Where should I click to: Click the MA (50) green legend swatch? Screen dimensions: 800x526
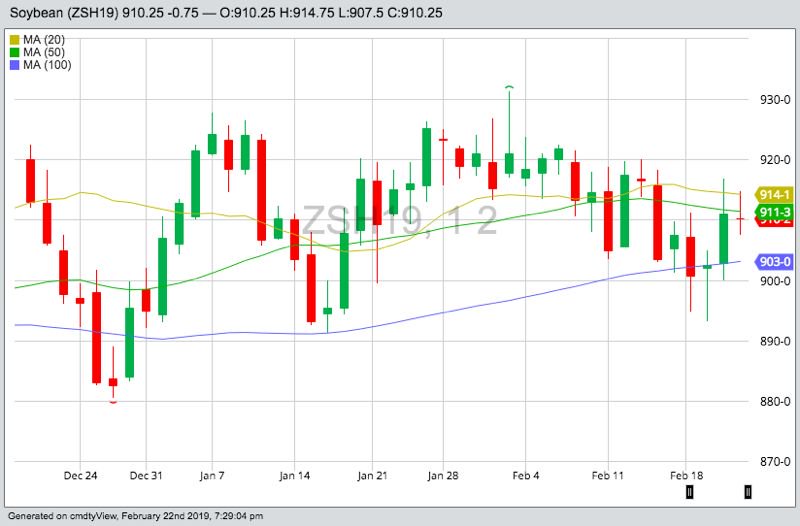coord(14,53)
